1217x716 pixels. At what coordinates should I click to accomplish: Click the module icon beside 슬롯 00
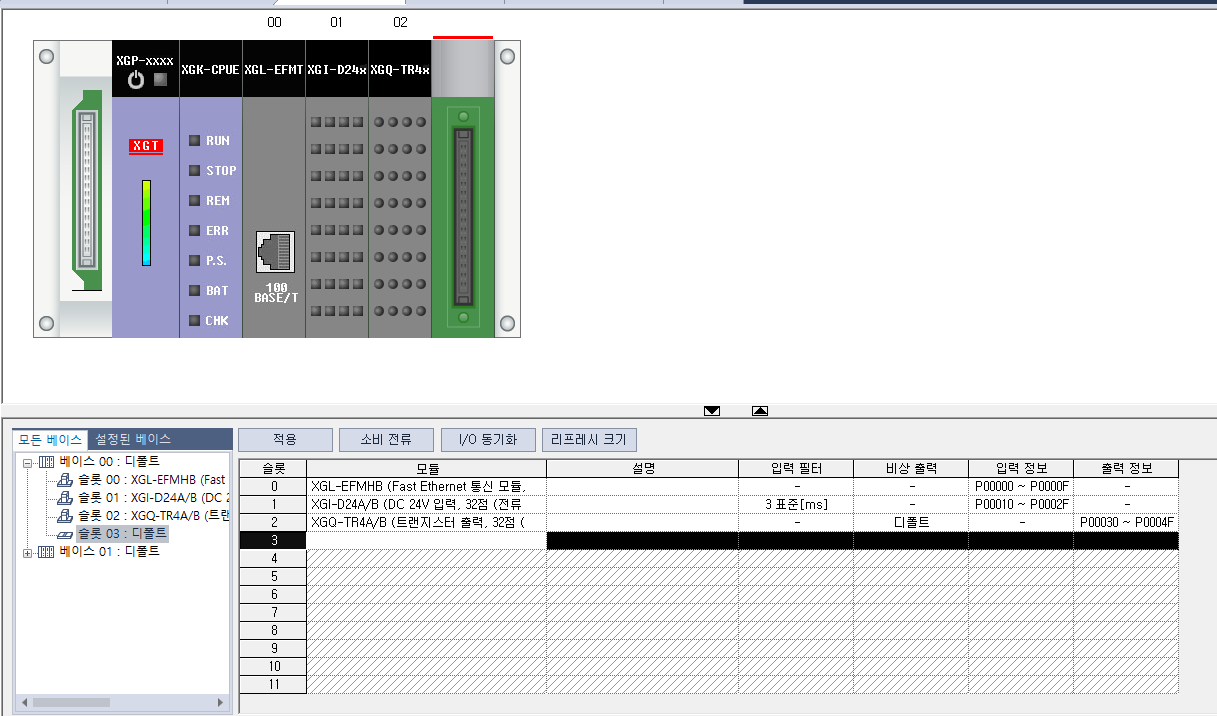[65, 480]
